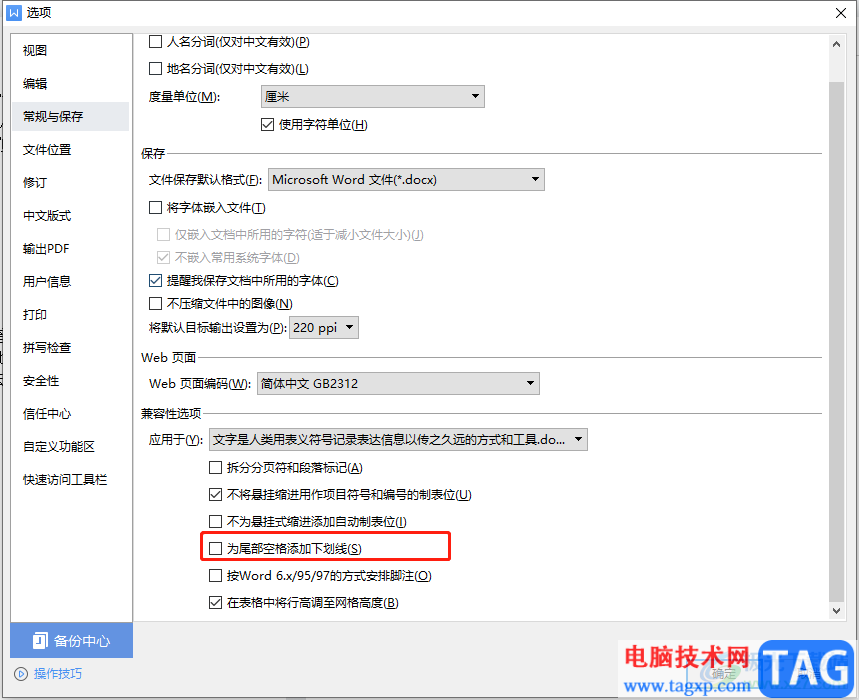Open the 视图 options category

[35, 50]
